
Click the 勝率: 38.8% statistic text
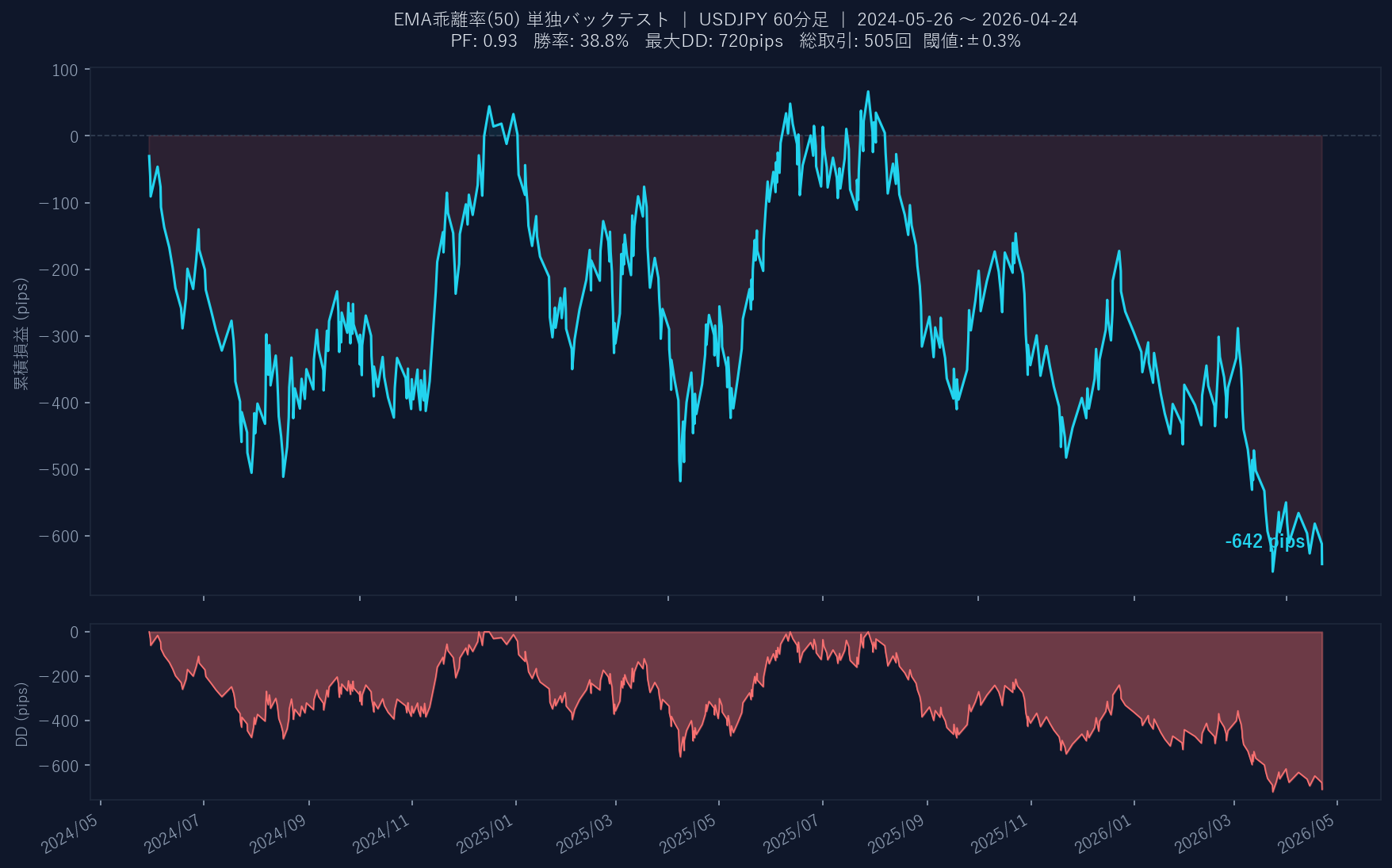(x=580, y=41)
